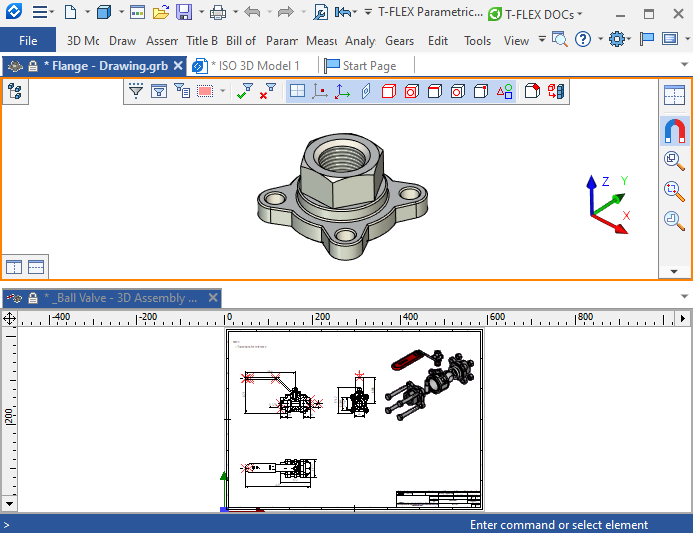
Task: Toggle the magnet snapping button
Action: coord(674,131)
